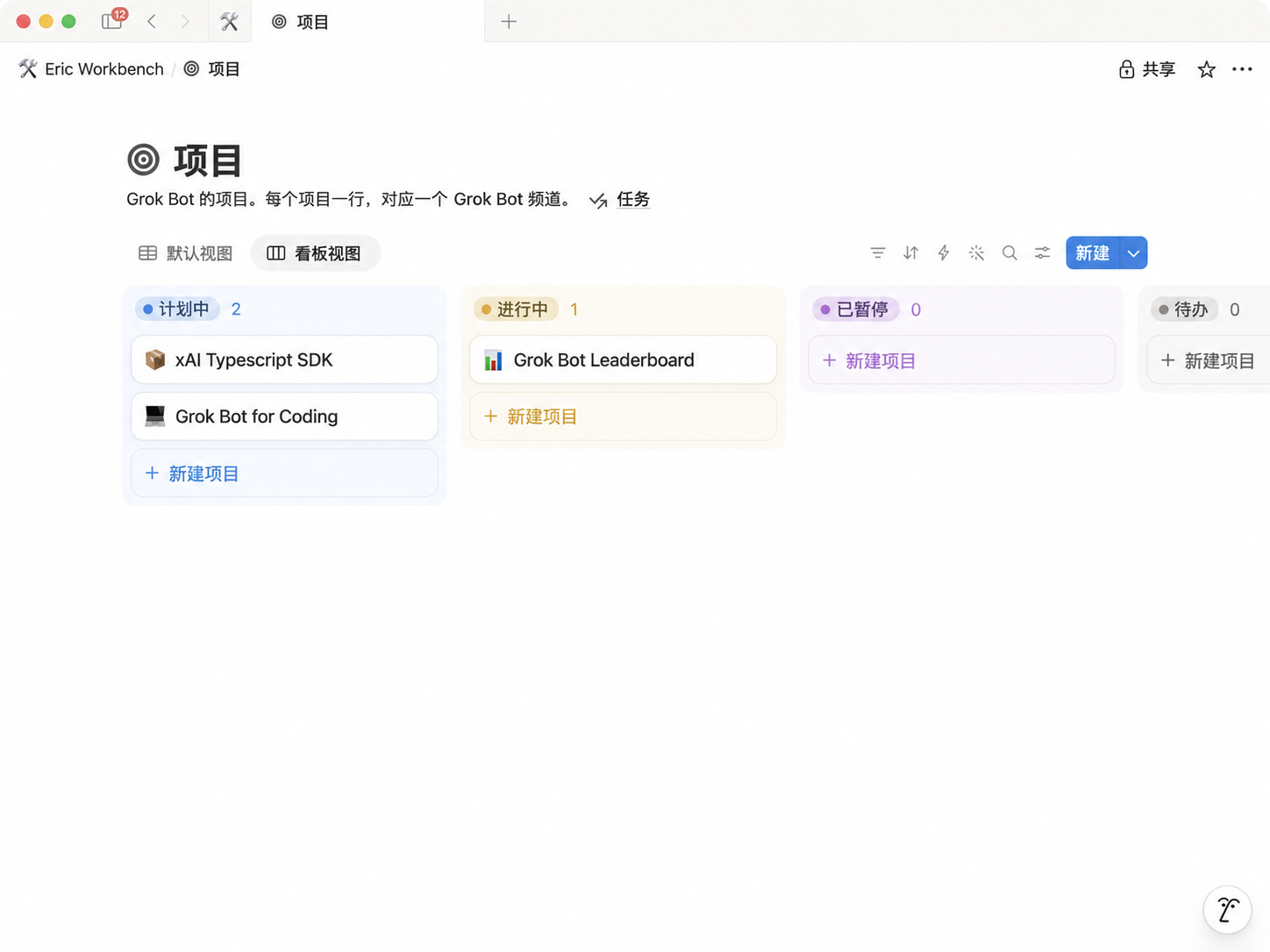Click the 项目 breadcrumb item

(x=211, y=69)
